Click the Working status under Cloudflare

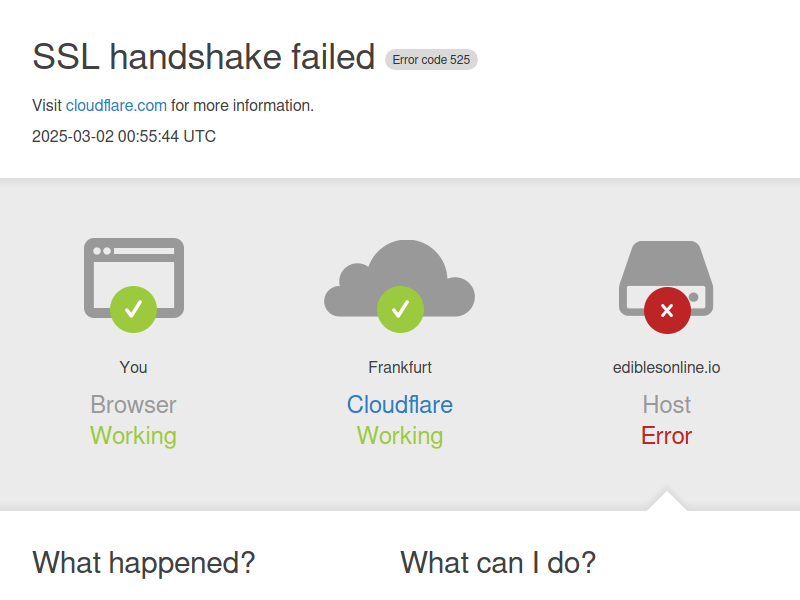400,436
